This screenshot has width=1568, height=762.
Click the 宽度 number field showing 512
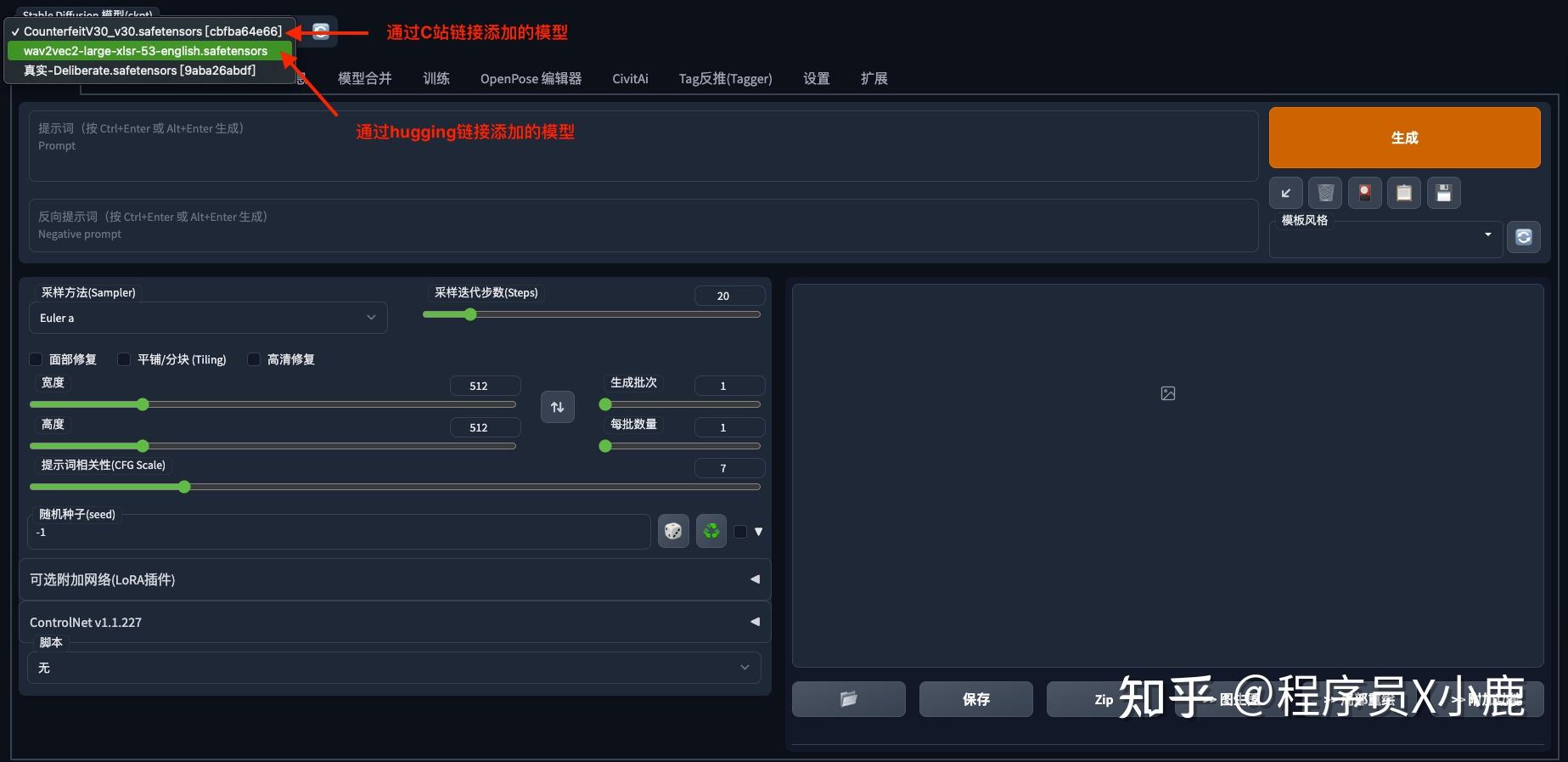tap(485, 386)
